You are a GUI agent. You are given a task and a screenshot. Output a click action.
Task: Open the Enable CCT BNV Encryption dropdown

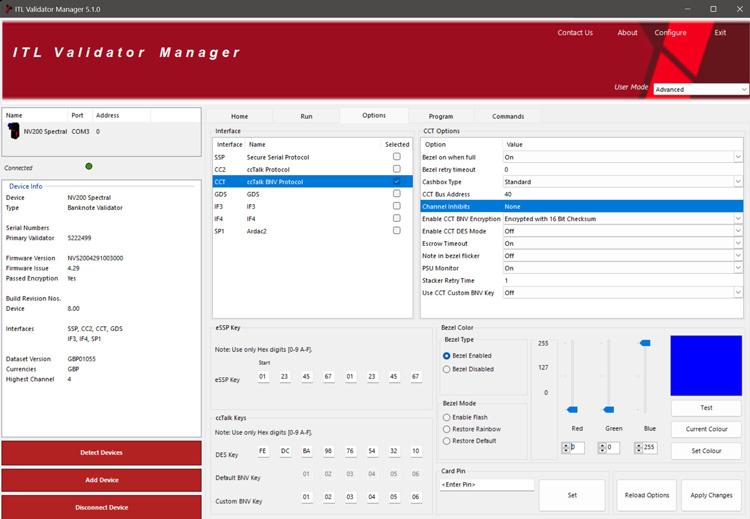pyautogui.click(x=738, y=219)
